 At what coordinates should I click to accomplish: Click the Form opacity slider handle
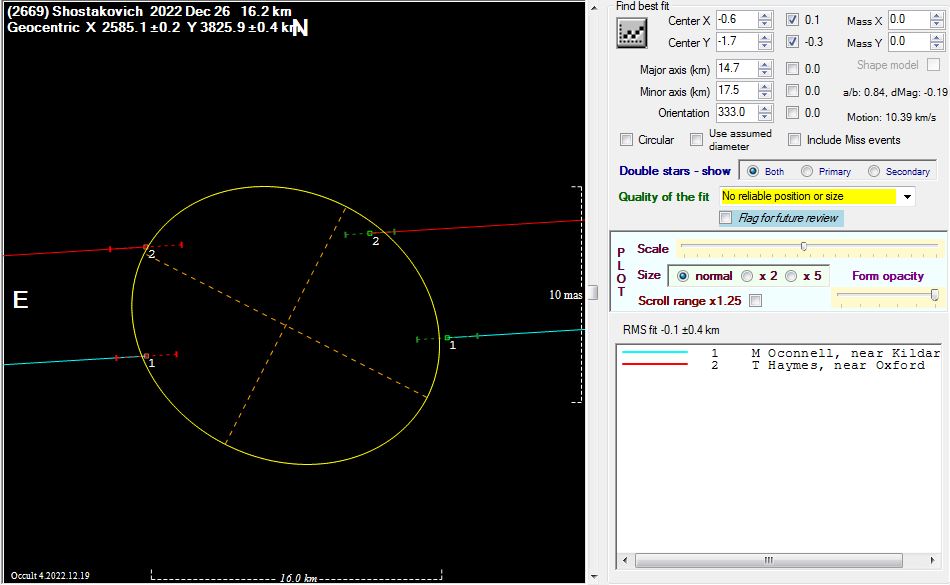(934, 294)
